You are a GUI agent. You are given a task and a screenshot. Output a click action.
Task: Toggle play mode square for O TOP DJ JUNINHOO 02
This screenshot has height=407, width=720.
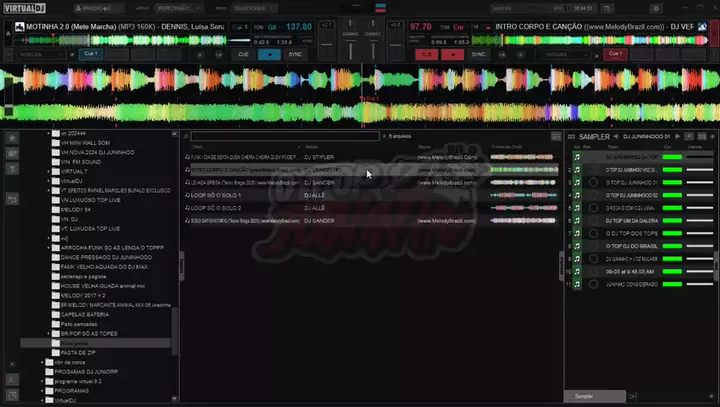[593, 195]
